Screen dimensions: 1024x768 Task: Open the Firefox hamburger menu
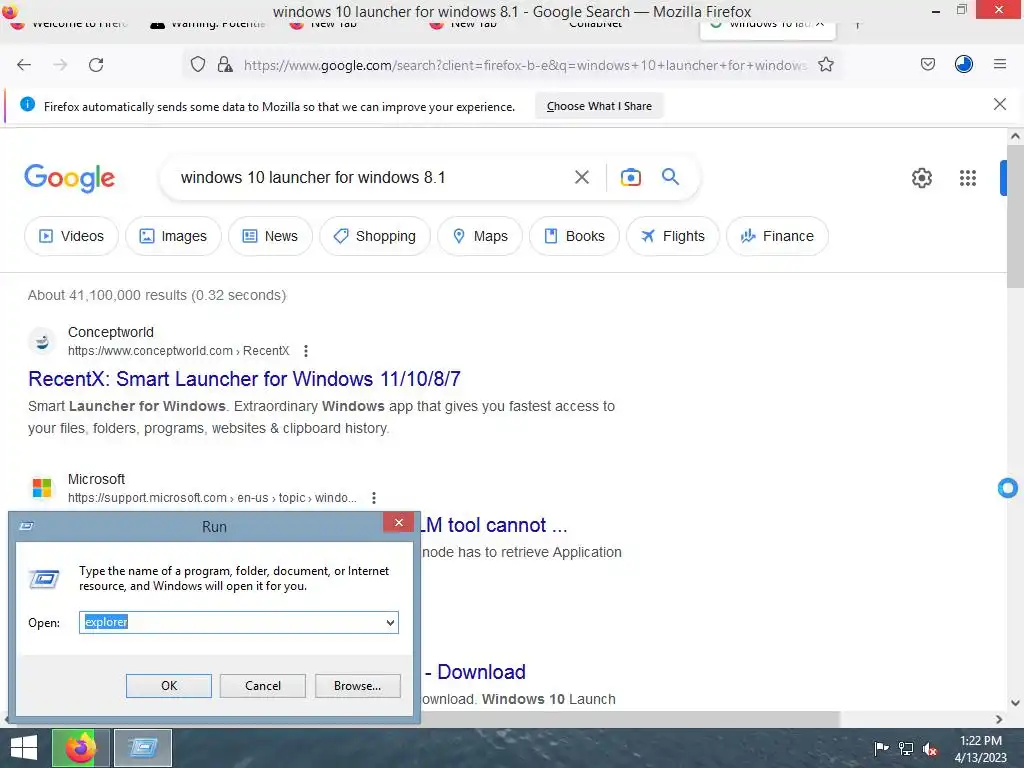tap(1000, 64)
